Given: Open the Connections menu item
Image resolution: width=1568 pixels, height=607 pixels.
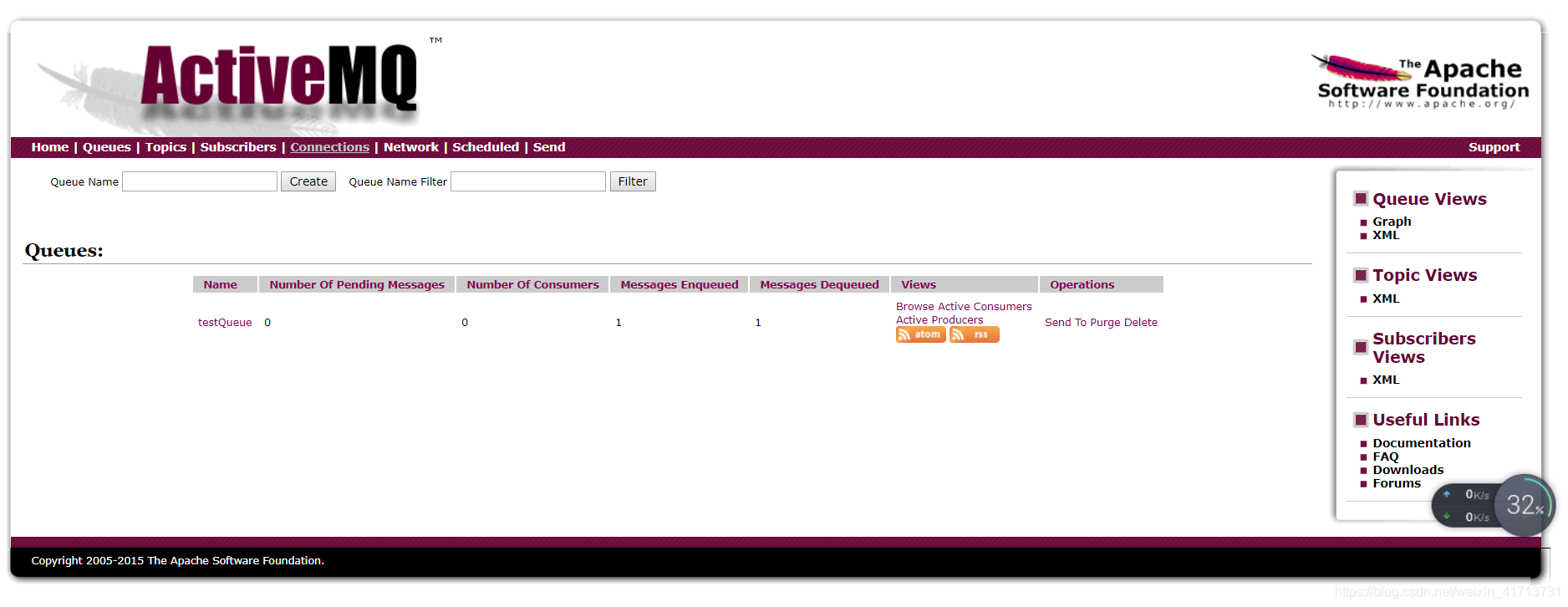Looking at the screenshot, I should pyautogui.click(x=329, y=147).
